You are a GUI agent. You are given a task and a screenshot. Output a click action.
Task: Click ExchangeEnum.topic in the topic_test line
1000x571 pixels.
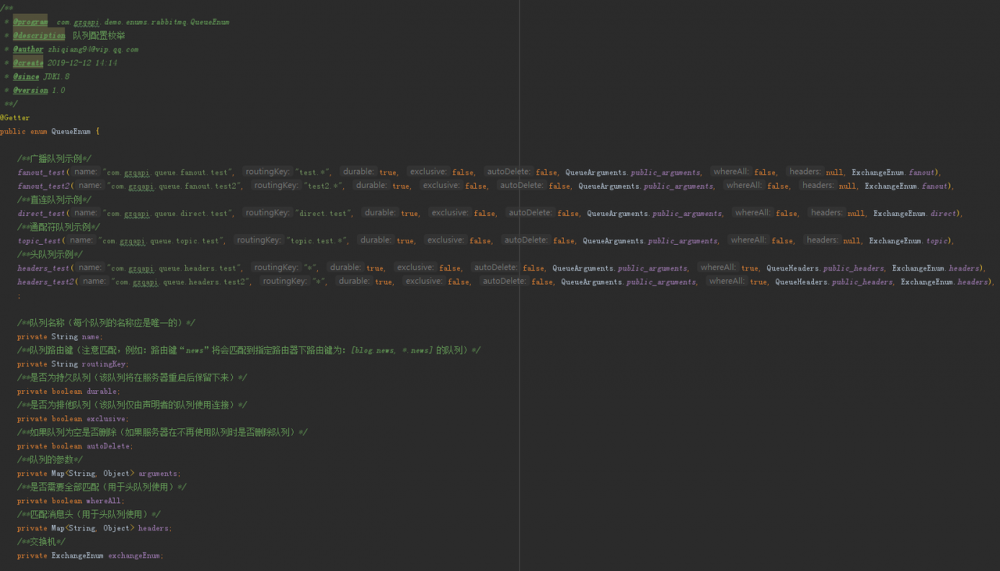(909, 241)
